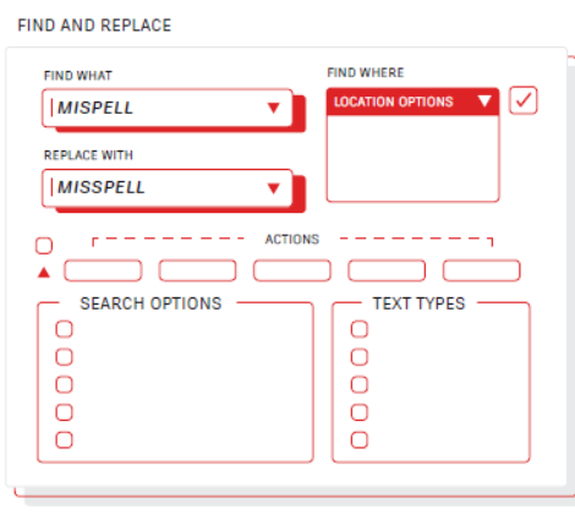575x520 pixels.
Task: Click the second Actions button
Action: [x=197, y=271]
